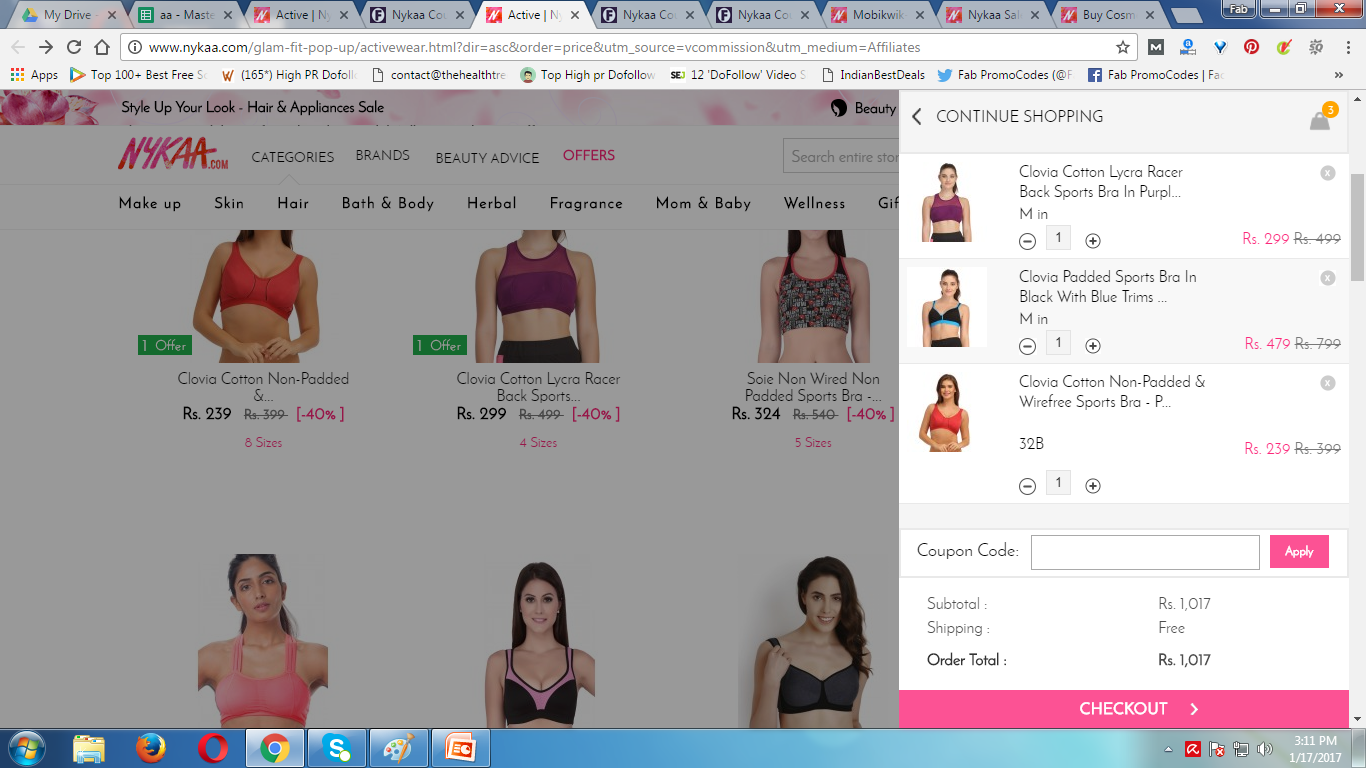Open Beauty Advice menu
Screen dimensions: 1366x768
click(x=487, y=158)
